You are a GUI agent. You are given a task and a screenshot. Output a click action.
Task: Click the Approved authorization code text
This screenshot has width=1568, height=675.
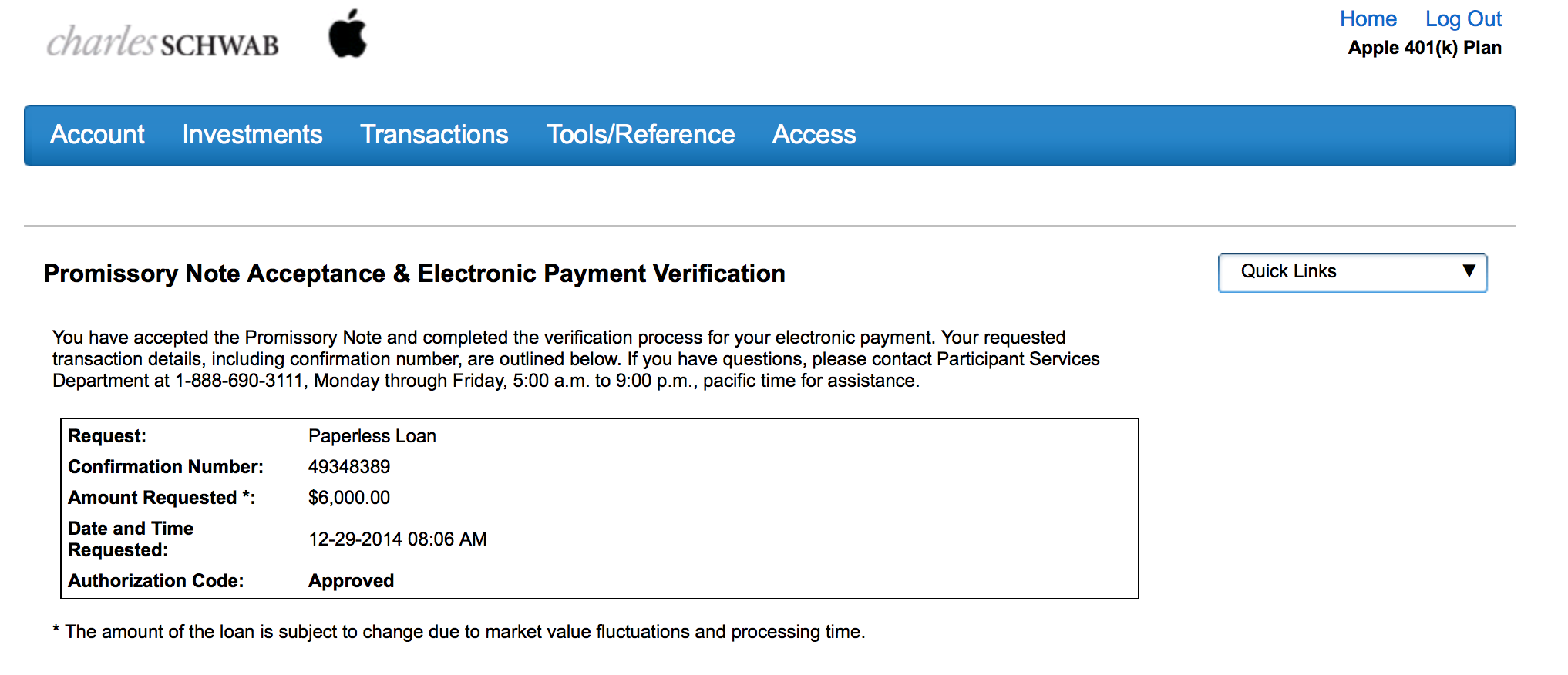click(x=351, y=581)
